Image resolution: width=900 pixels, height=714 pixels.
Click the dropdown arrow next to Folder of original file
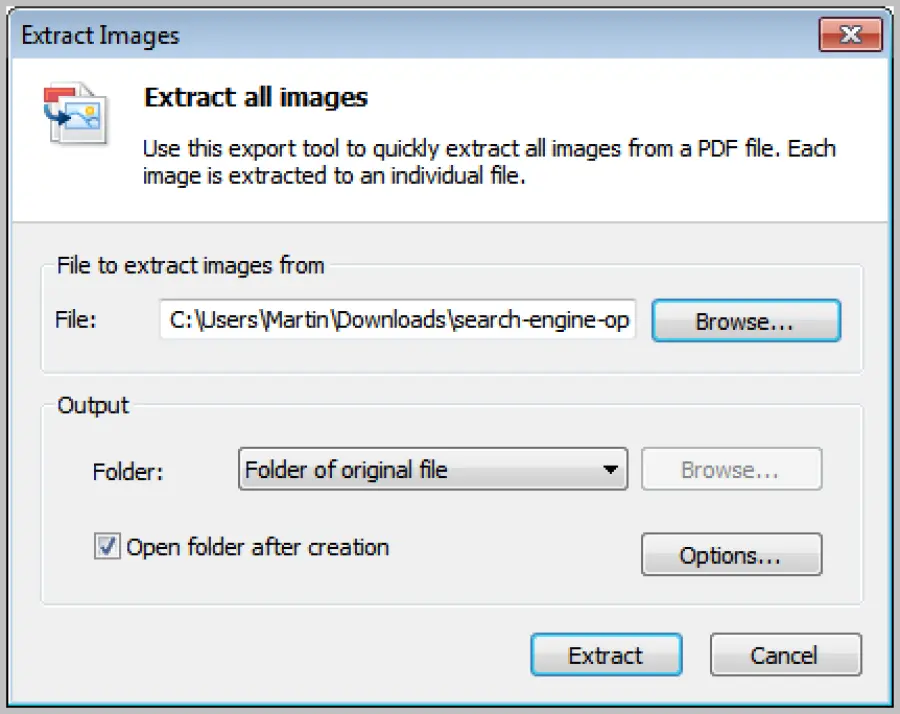tap(613, 469)
